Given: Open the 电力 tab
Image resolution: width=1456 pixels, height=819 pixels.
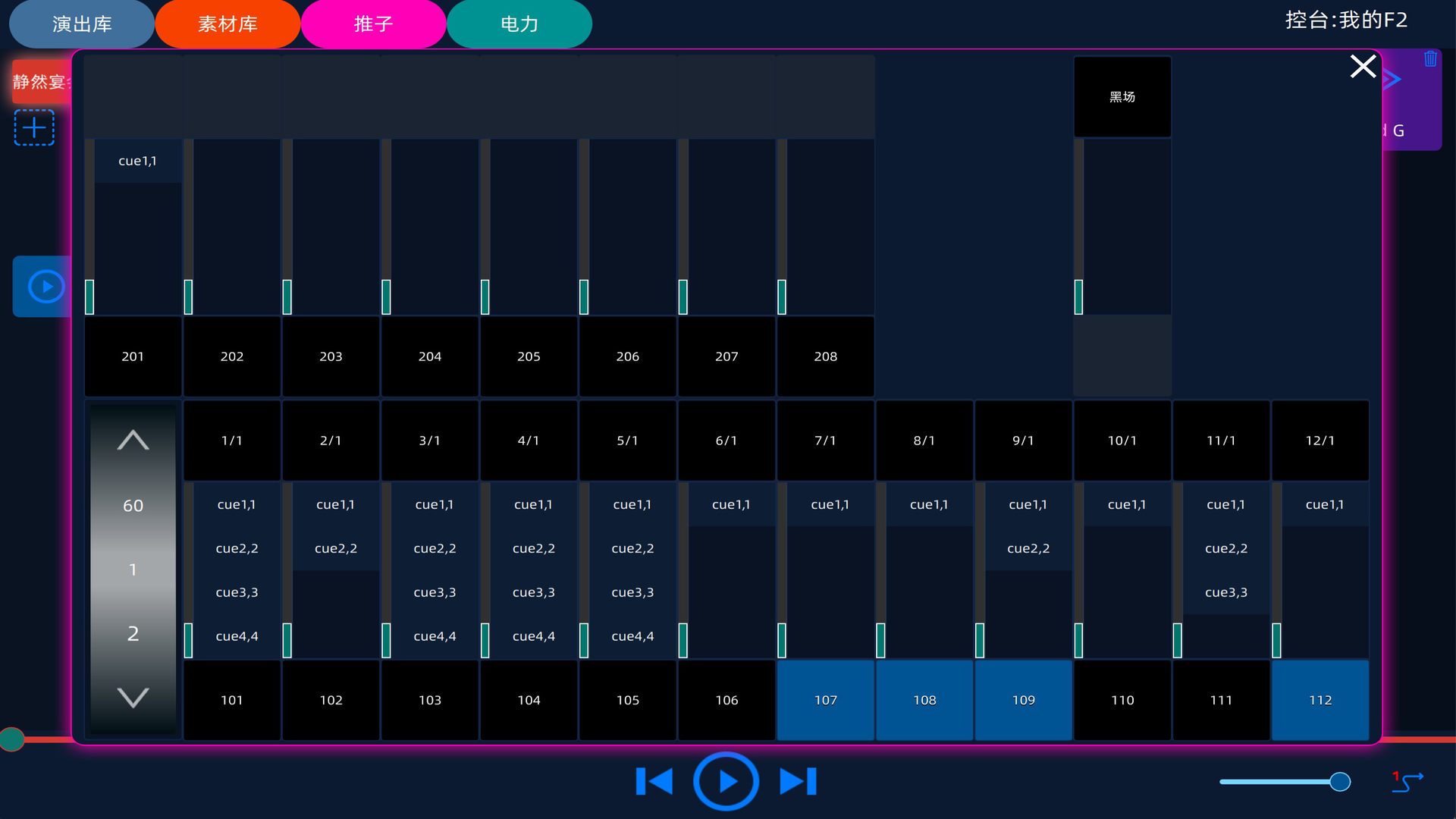Looking at the screenshot, I should pyautogui.click(x=519, y=24).
